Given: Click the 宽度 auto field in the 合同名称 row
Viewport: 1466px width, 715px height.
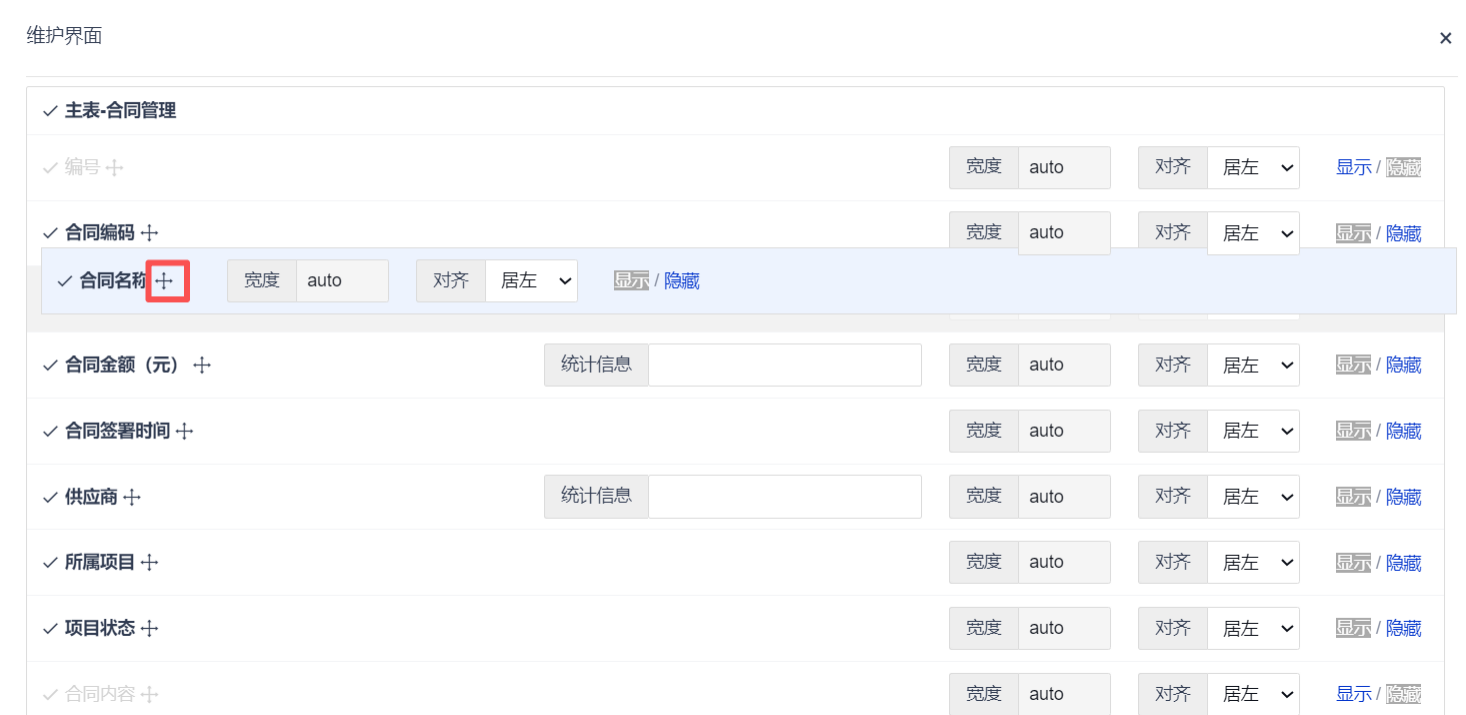Looking at the screenshot, I should pos(342,281).
